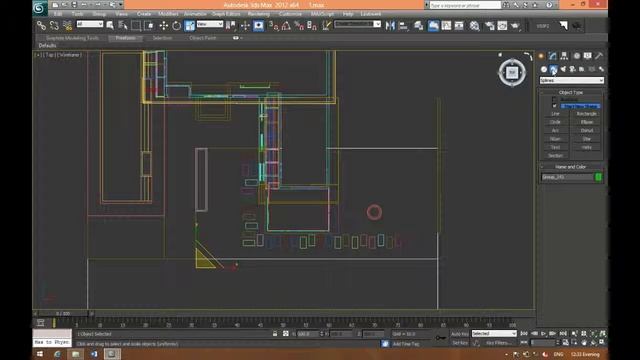Open the Create menu
Image resolution: width=640 pixels, height=360 pixels.
pos(144,14)
